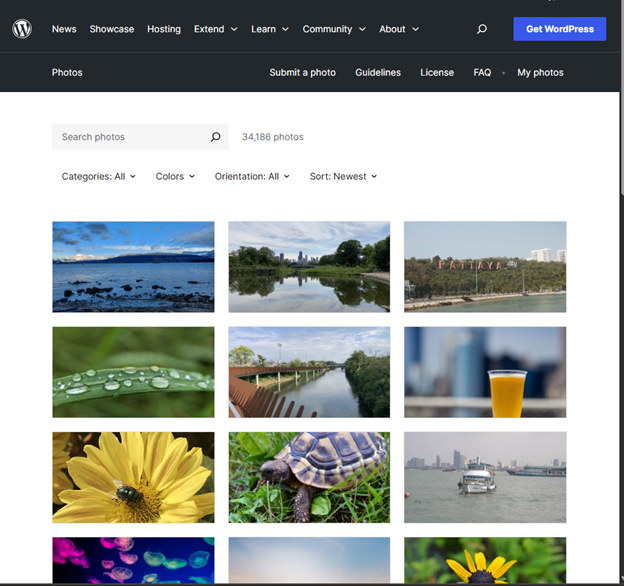The height and width of the screenshot is (586, 624).
Task: Open the Pattaya sign photo
Action: click(485, 267)
